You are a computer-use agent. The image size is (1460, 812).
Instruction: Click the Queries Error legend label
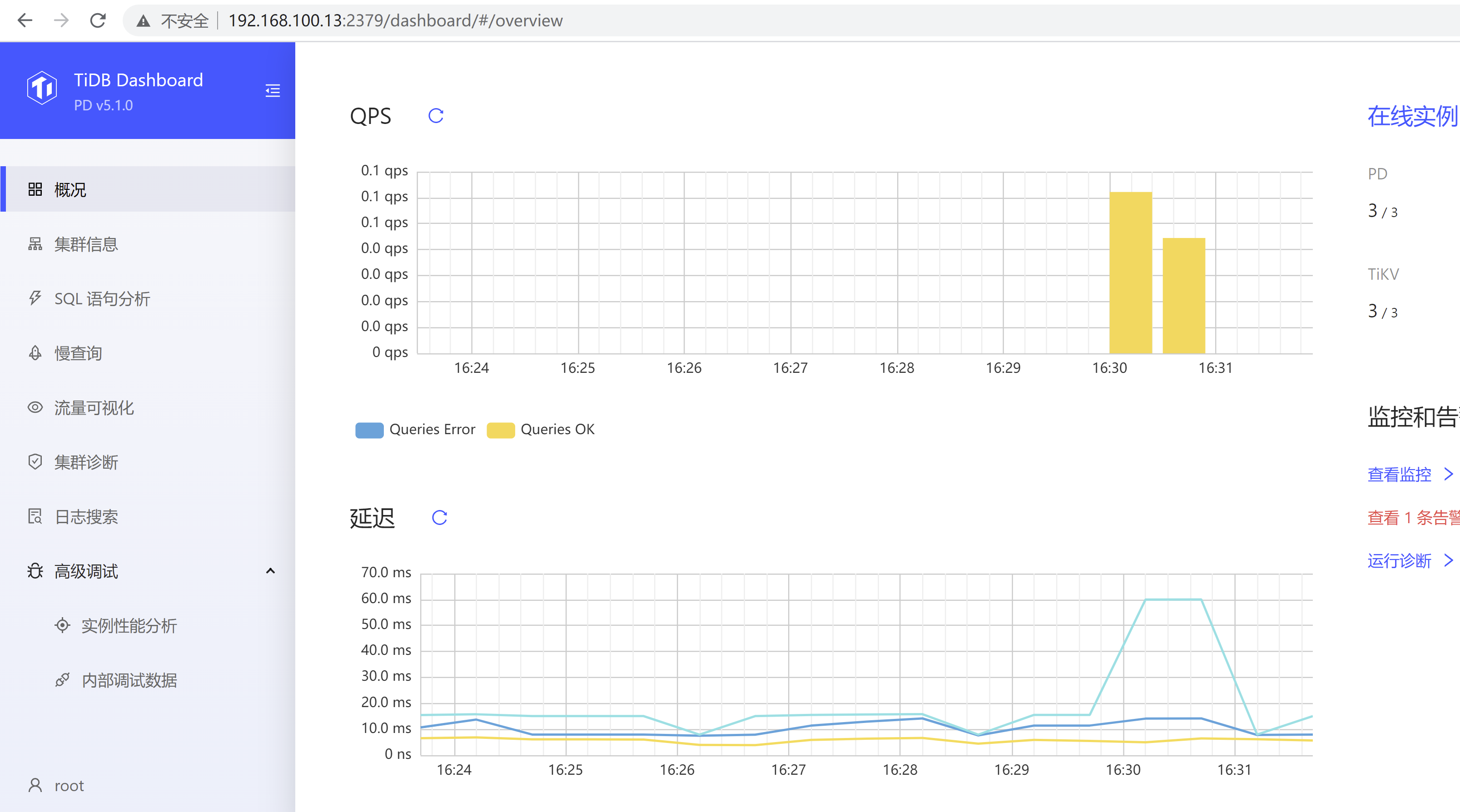(x=432, y=430)
